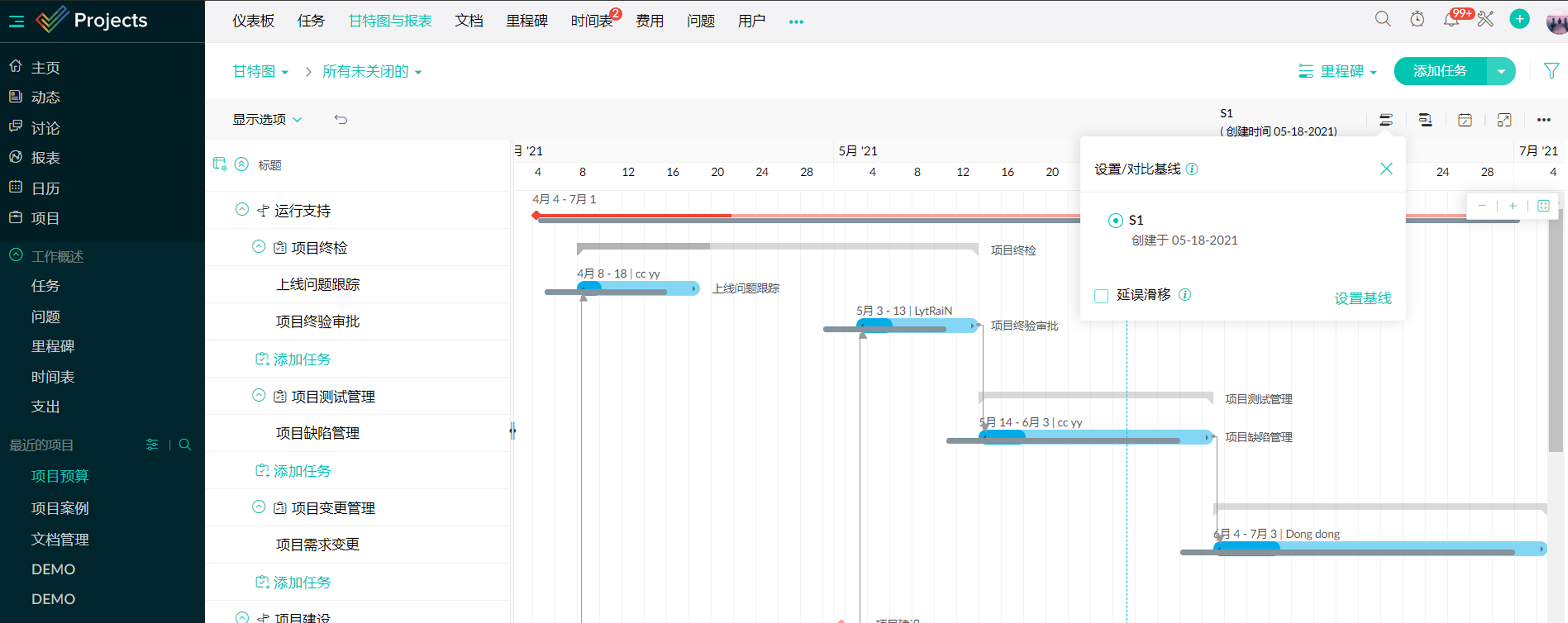Open fullscreen expand icon in Gantt toolbar

[1504, 120]
